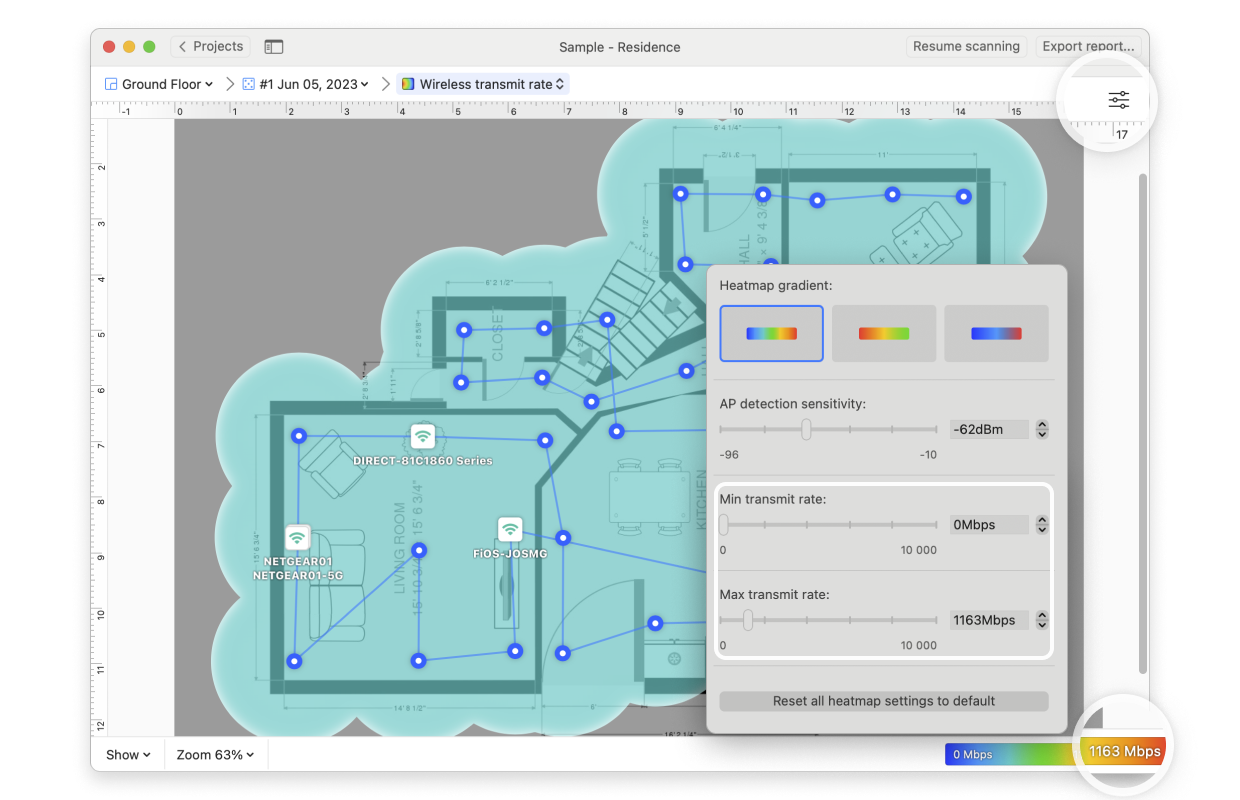This screenshot has width=1240, height=800.
Task: Open the heatmap settings sliders icon
Action: point(1118,100)
